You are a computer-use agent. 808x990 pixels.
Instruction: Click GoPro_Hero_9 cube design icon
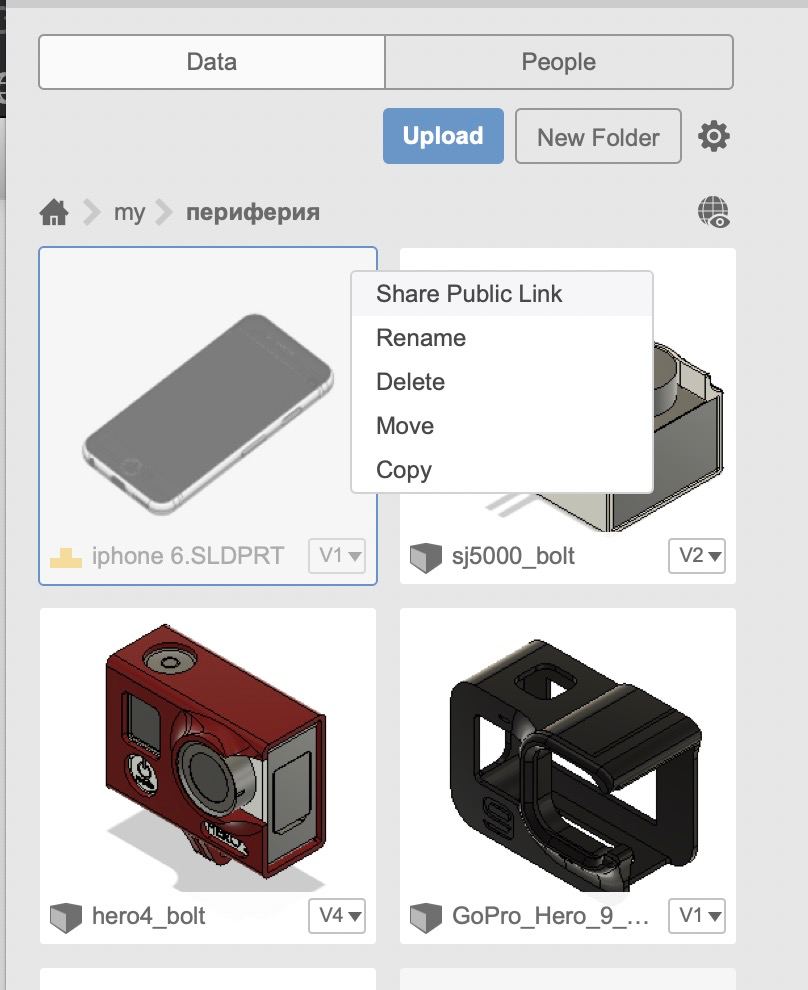point(425,917)
